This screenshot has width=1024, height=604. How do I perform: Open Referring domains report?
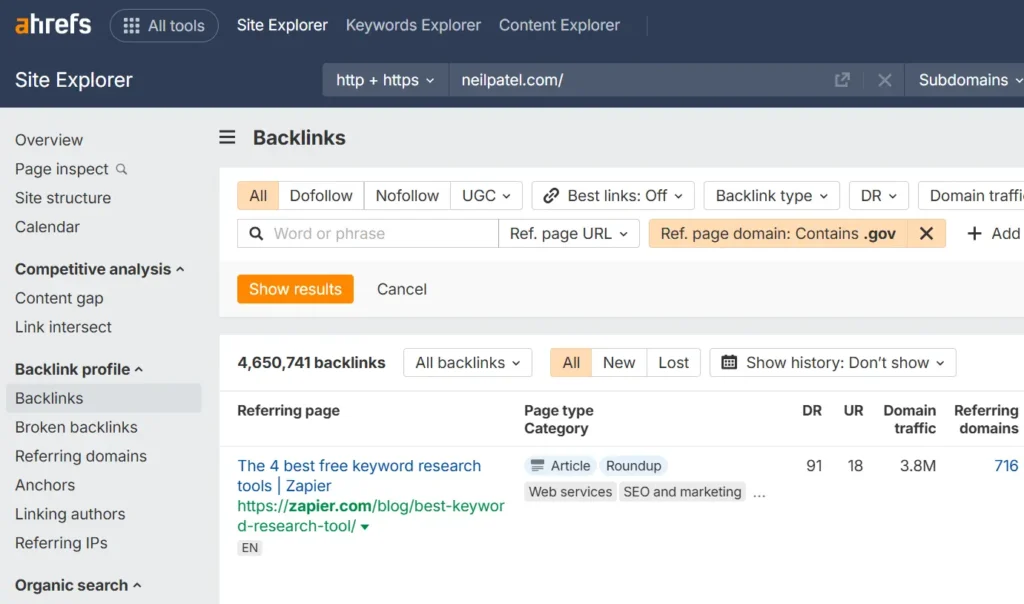pos(81,456)
